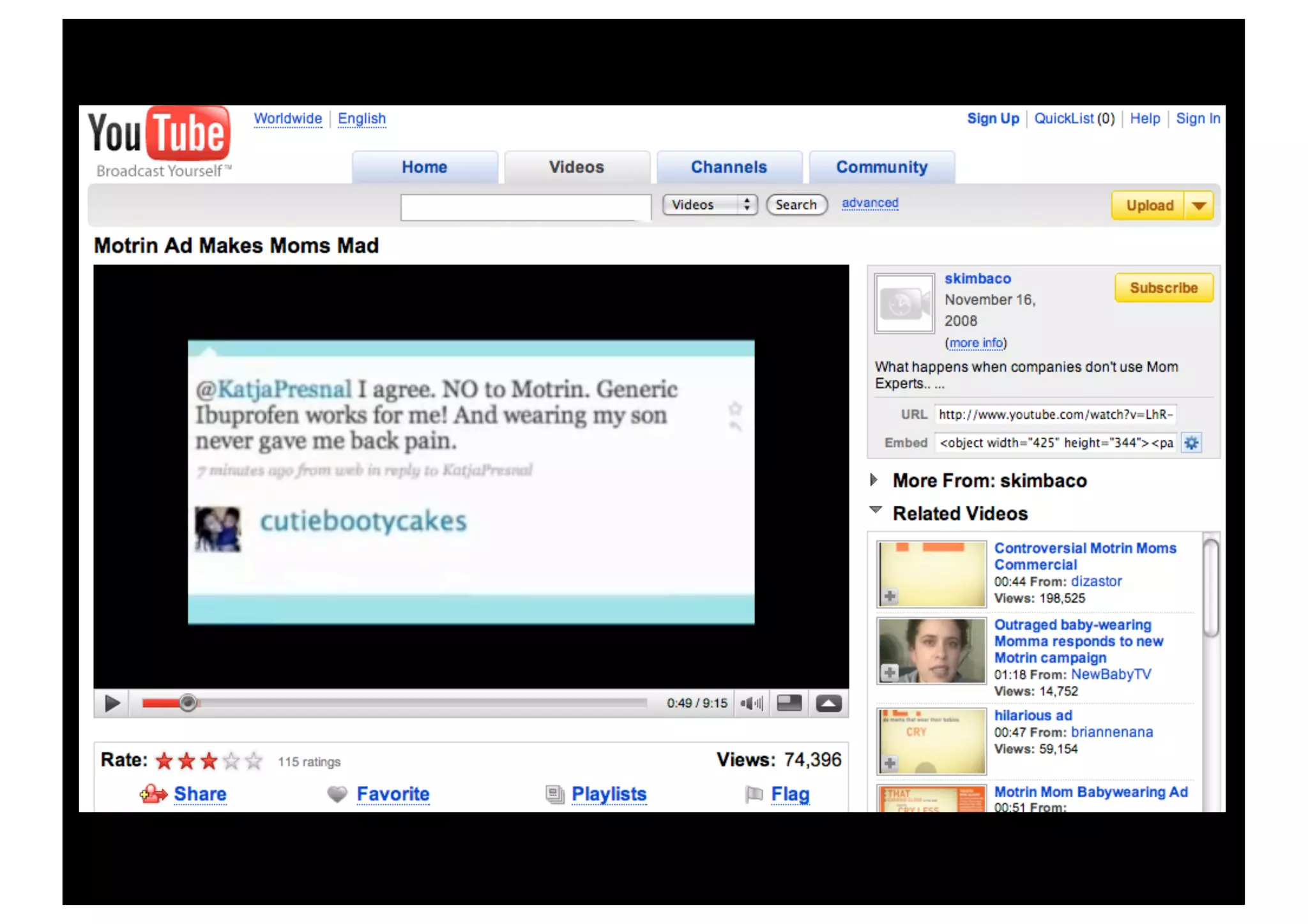Click the Flag icon link
The image size is (1308, 924).
click(x=754, y=794)
